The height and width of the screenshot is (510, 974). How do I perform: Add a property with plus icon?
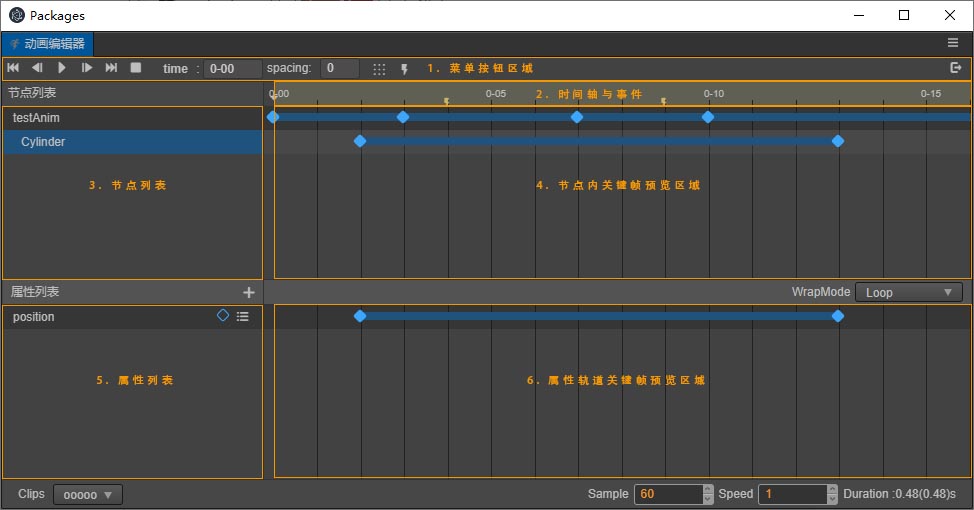(x=248, y=292)
